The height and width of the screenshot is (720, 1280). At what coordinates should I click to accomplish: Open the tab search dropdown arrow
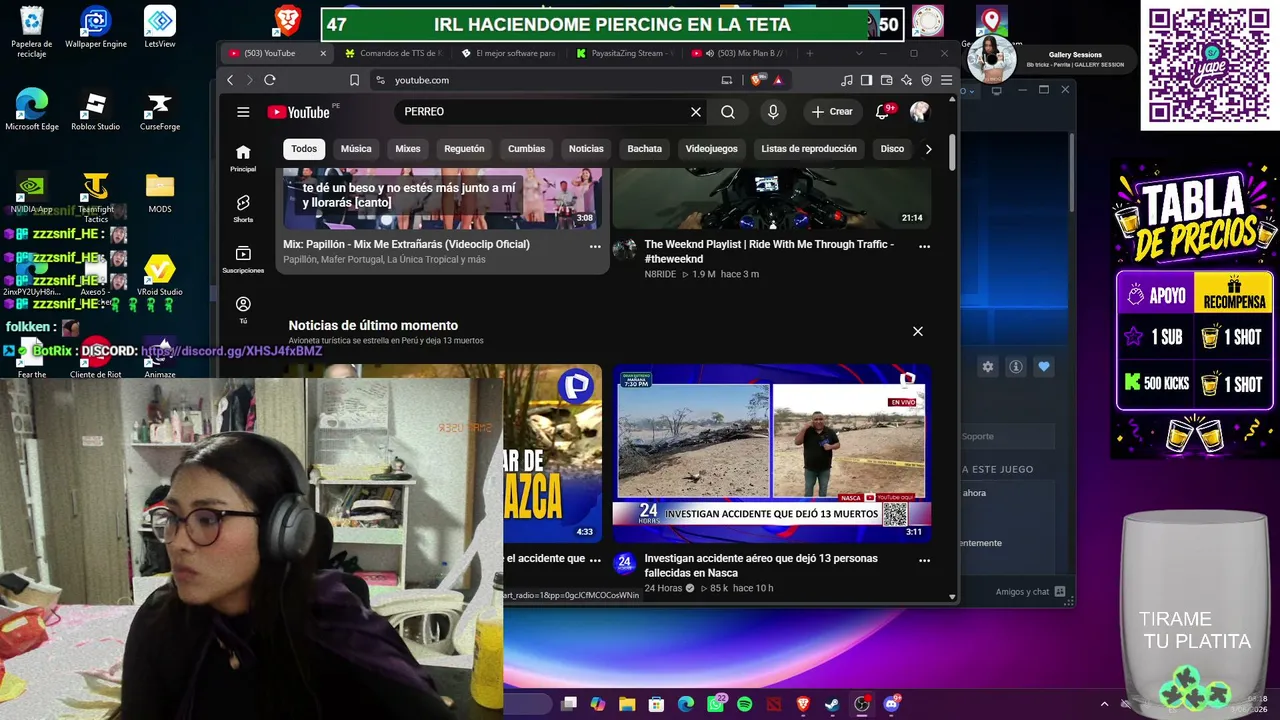point(859,53)
